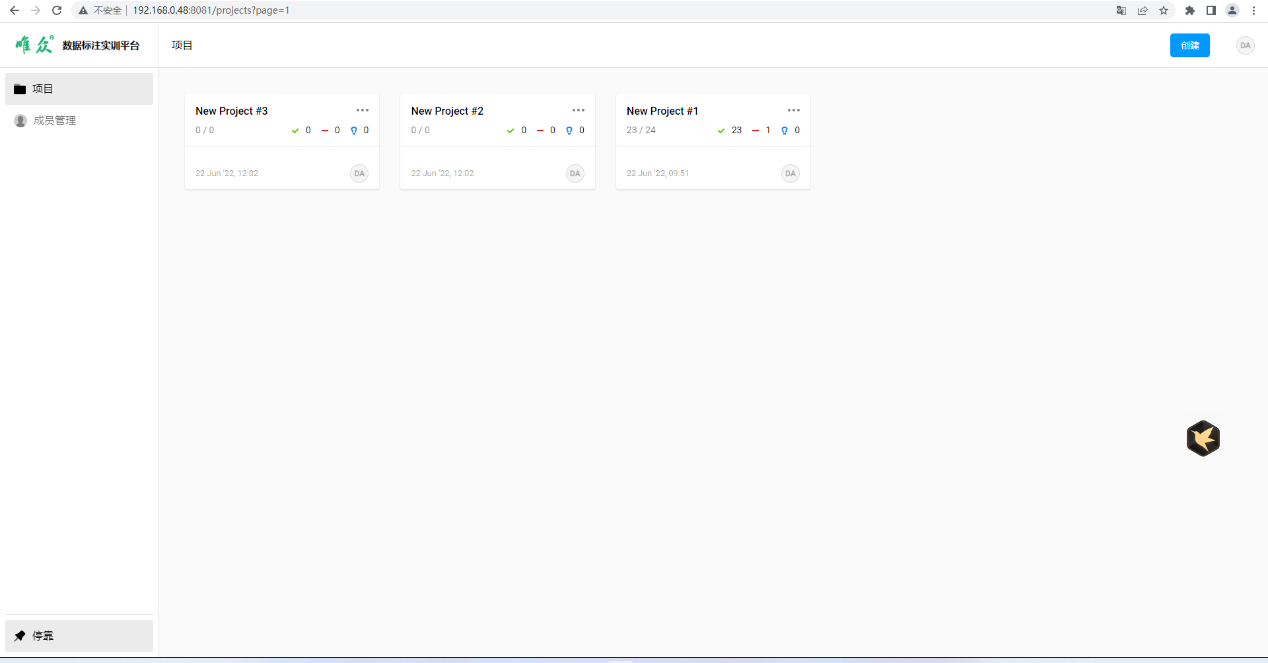This screenshot has width=1268, height=663.
Task: Click the blue 创建 button
Action: pos(1189,45)
